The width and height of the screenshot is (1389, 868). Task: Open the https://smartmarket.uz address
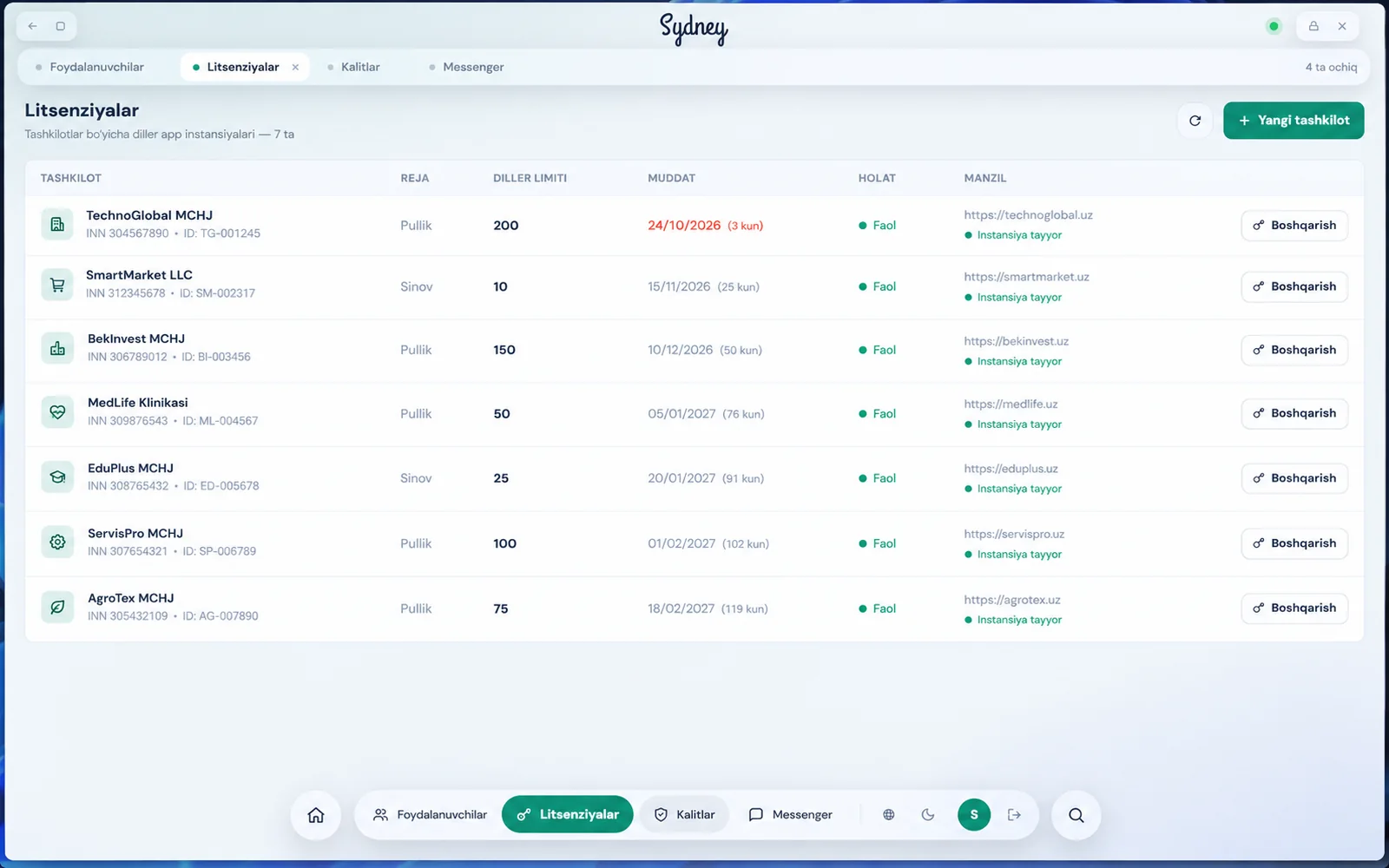click(x=1026, y=277)
